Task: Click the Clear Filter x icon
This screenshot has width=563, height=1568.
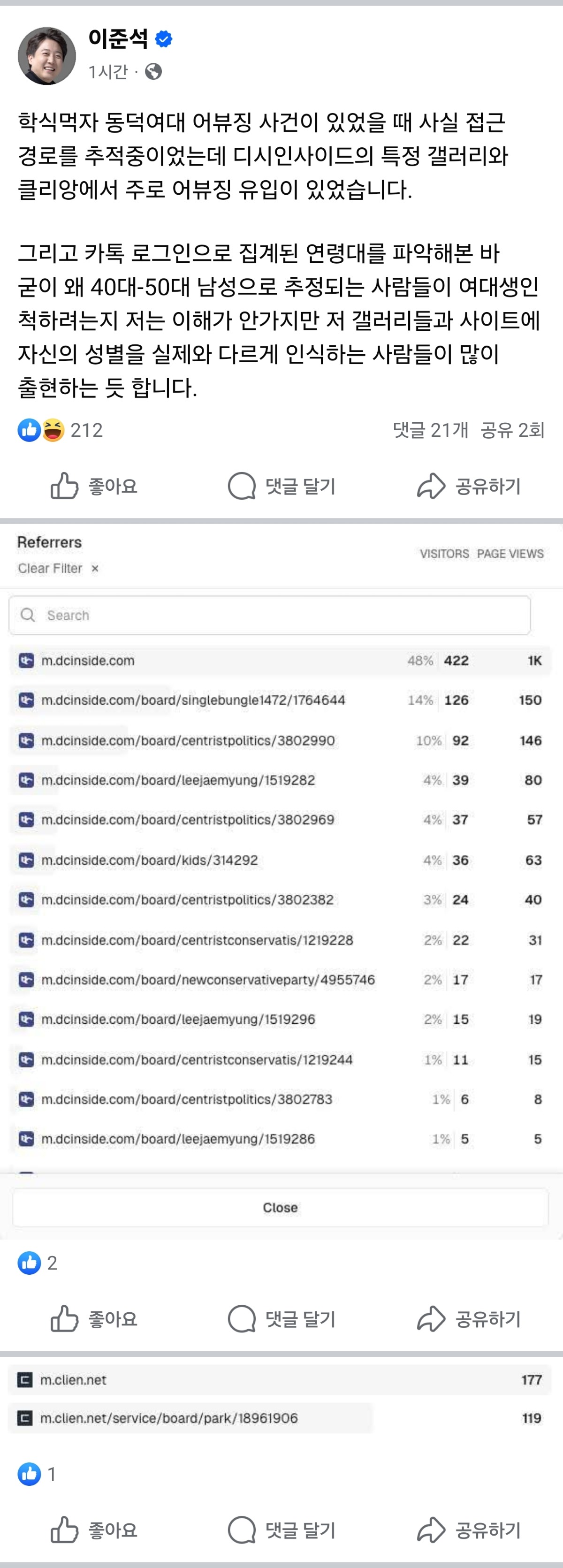Action: click(95, 569)
